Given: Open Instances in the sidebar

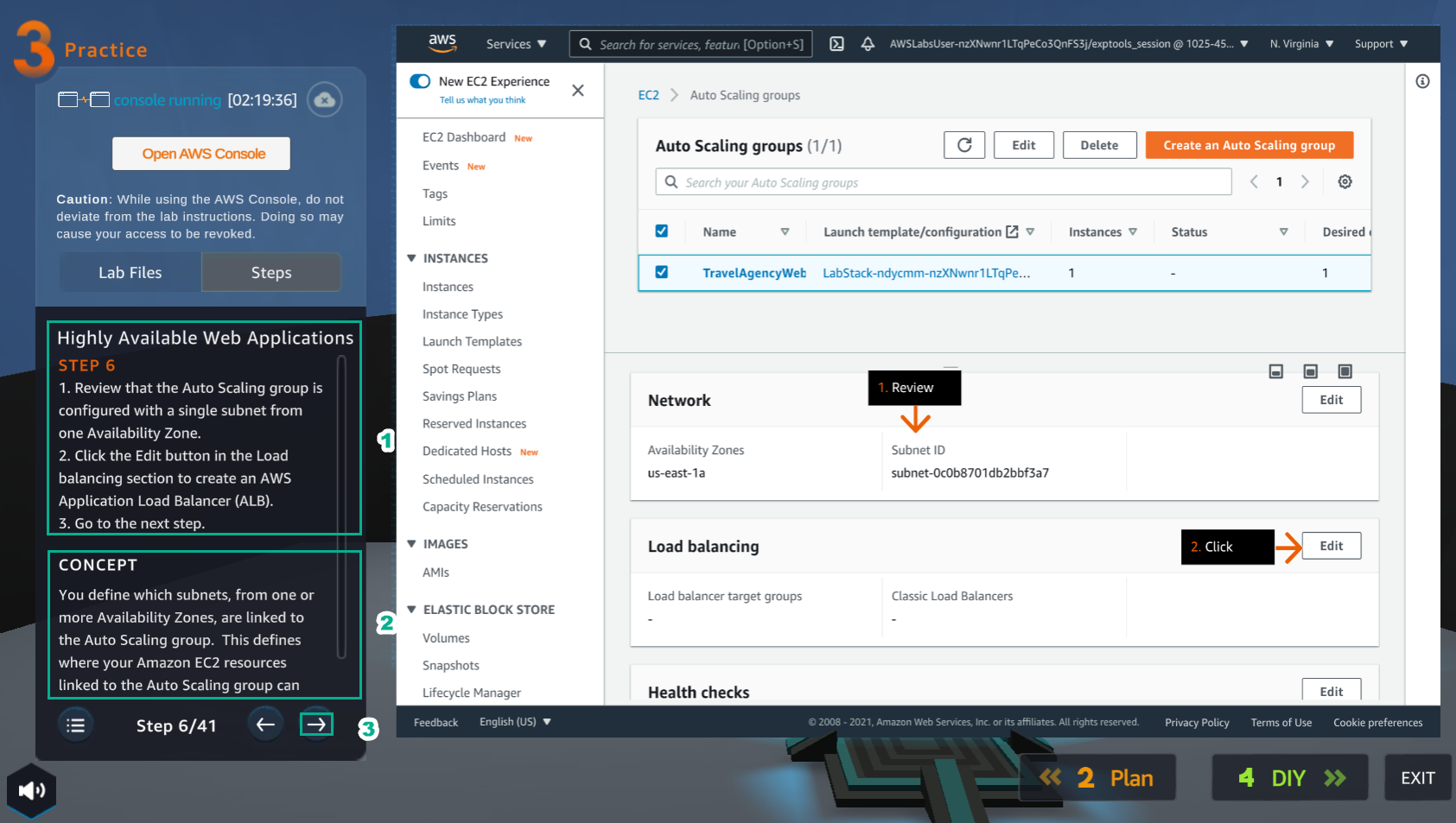Looking at the screenshot, I should pyautogui.click(x=448, y=287).
